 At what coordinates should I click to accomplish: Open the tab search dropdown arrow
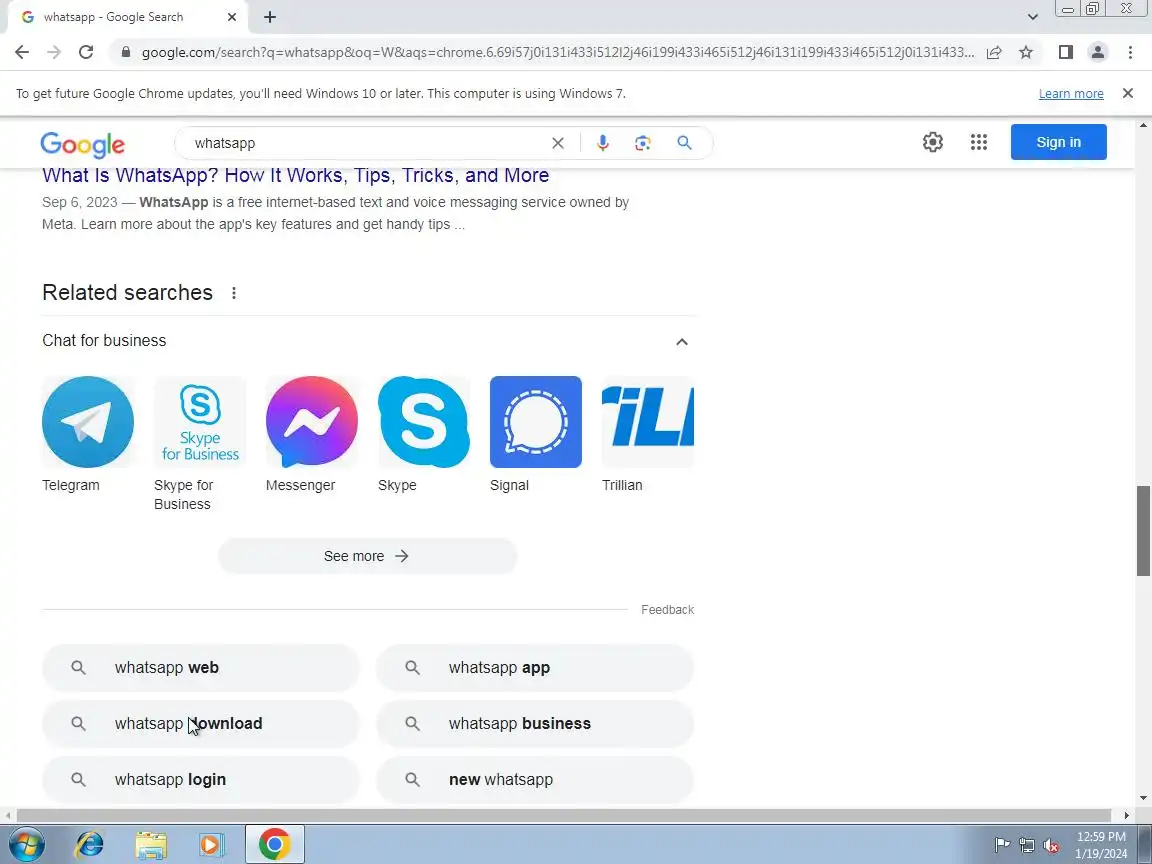click(x=1032, y=17)
